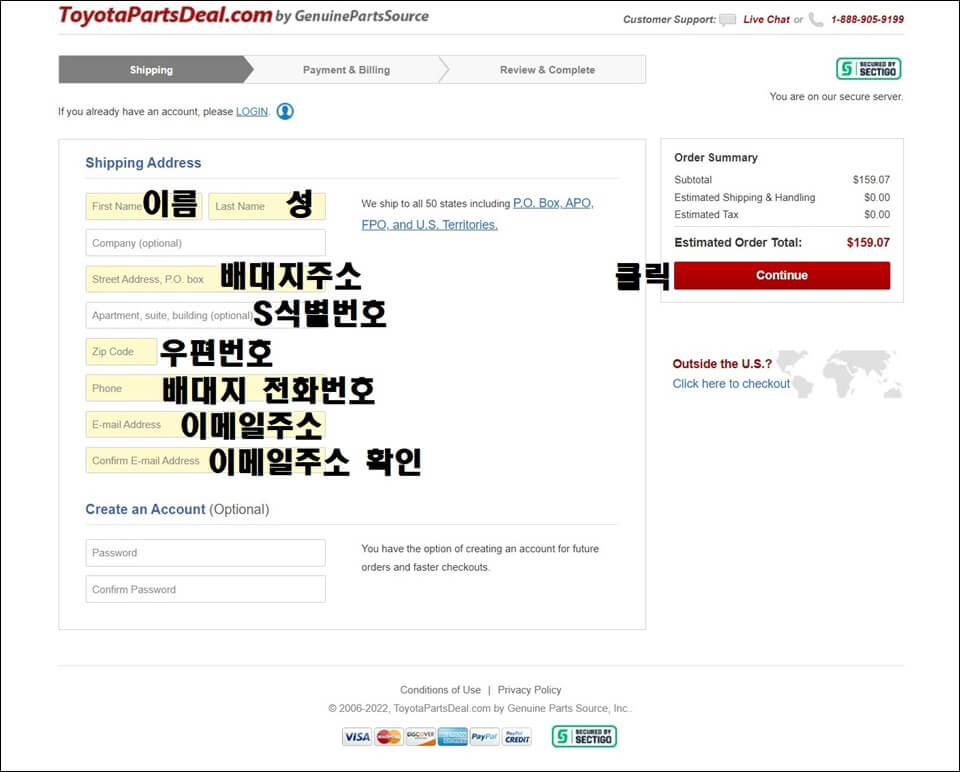Click Live Chat support link
Screen dimensions: 960x772
766,20
